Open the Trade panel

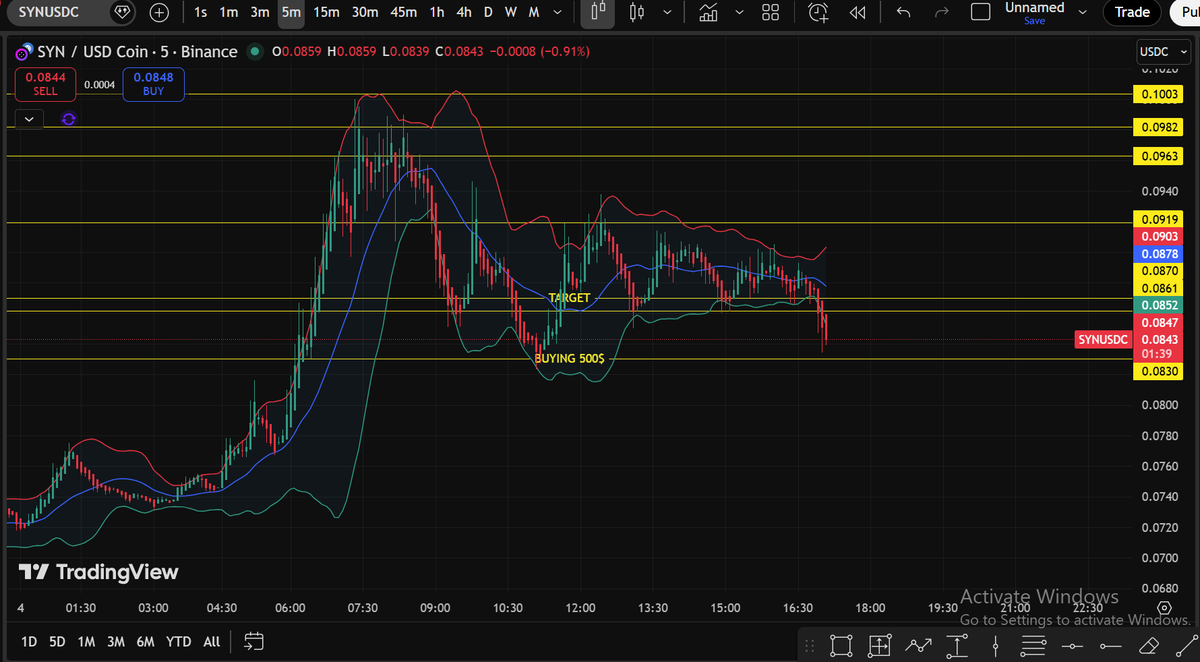(1132, 12)
